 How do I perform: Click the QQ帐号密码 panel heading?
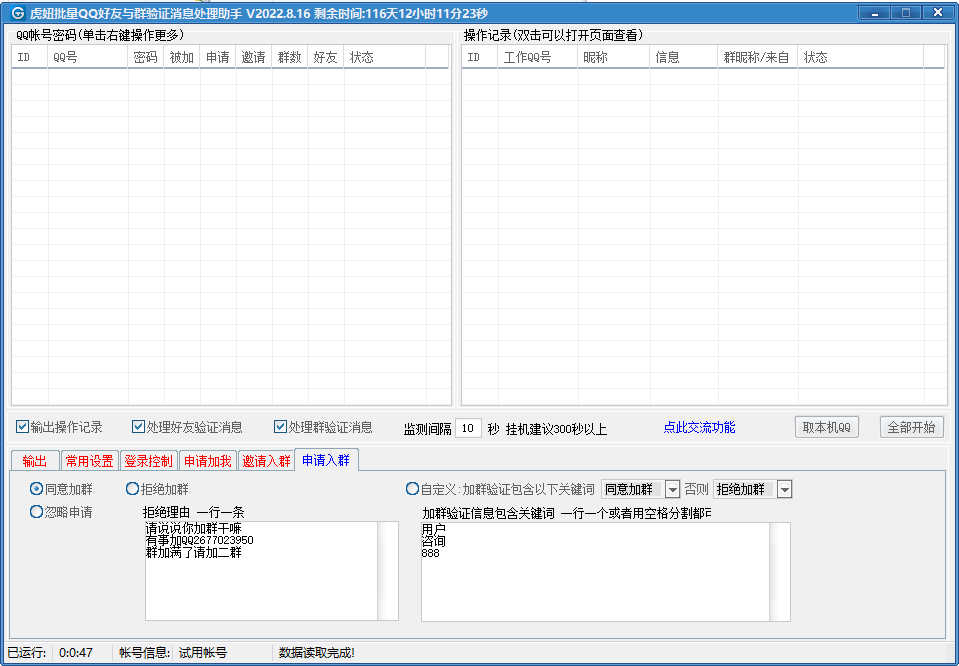click(100, 35)
